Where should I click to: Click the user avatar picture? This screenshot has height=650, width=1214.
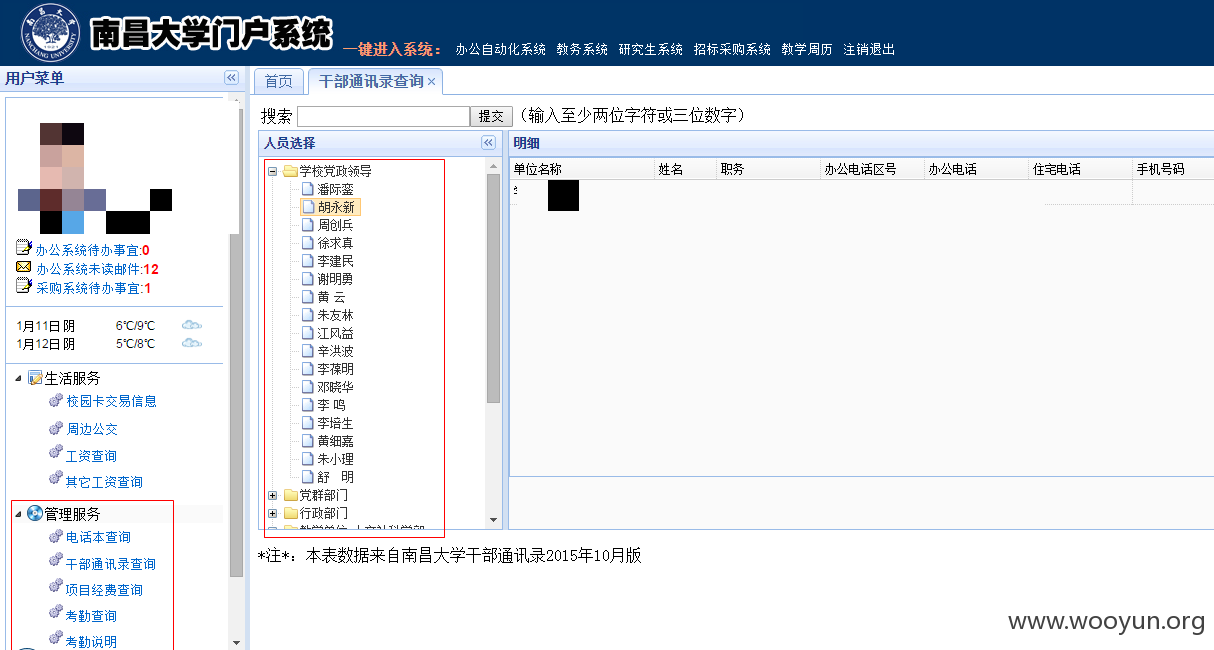point(95,178)
